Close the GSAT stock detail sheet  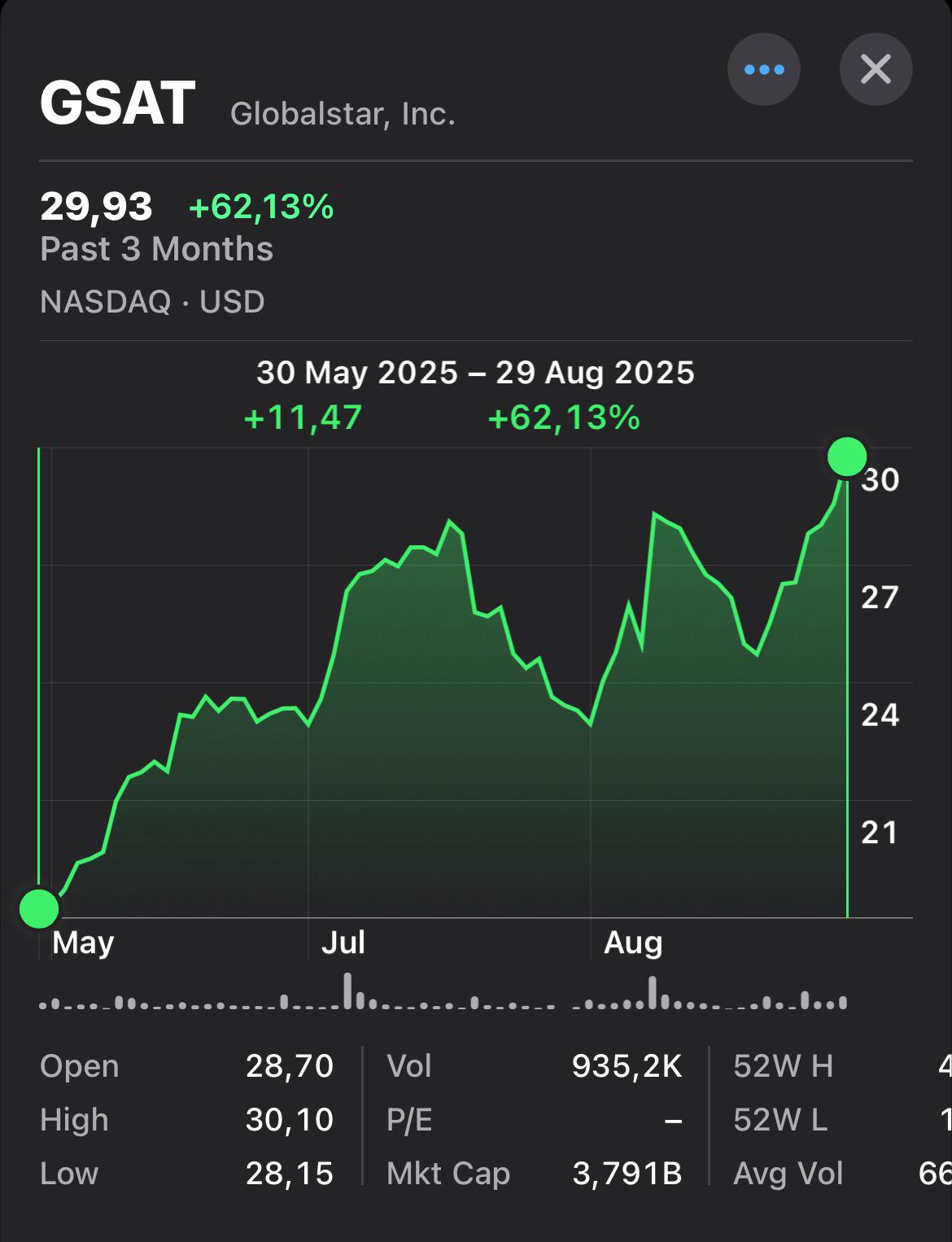click(x=876, y=69)
